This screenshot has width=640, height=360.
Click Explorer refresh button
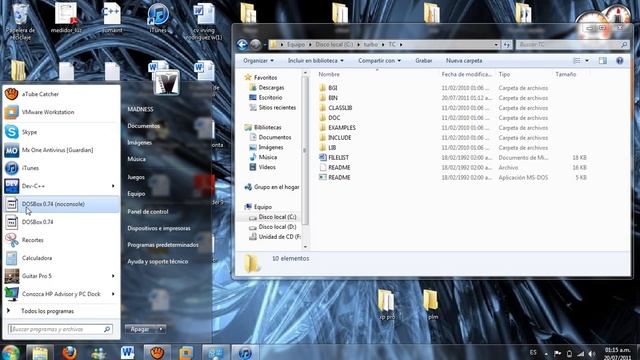click(507, 44)
